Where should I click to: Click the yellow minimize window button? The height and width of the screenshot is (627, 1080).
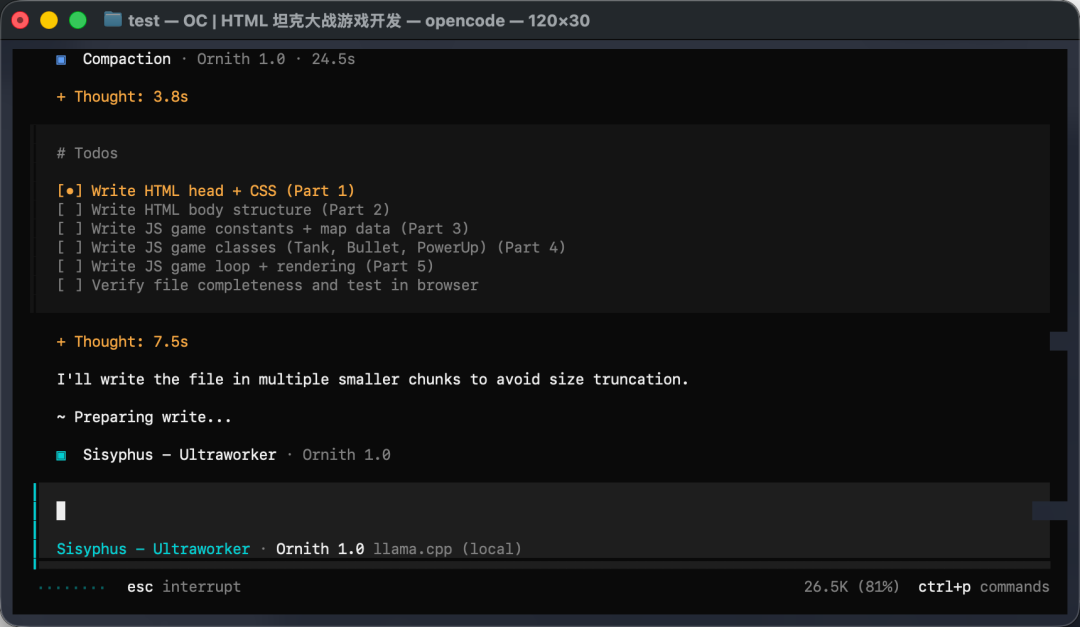[x=49, y=21]
